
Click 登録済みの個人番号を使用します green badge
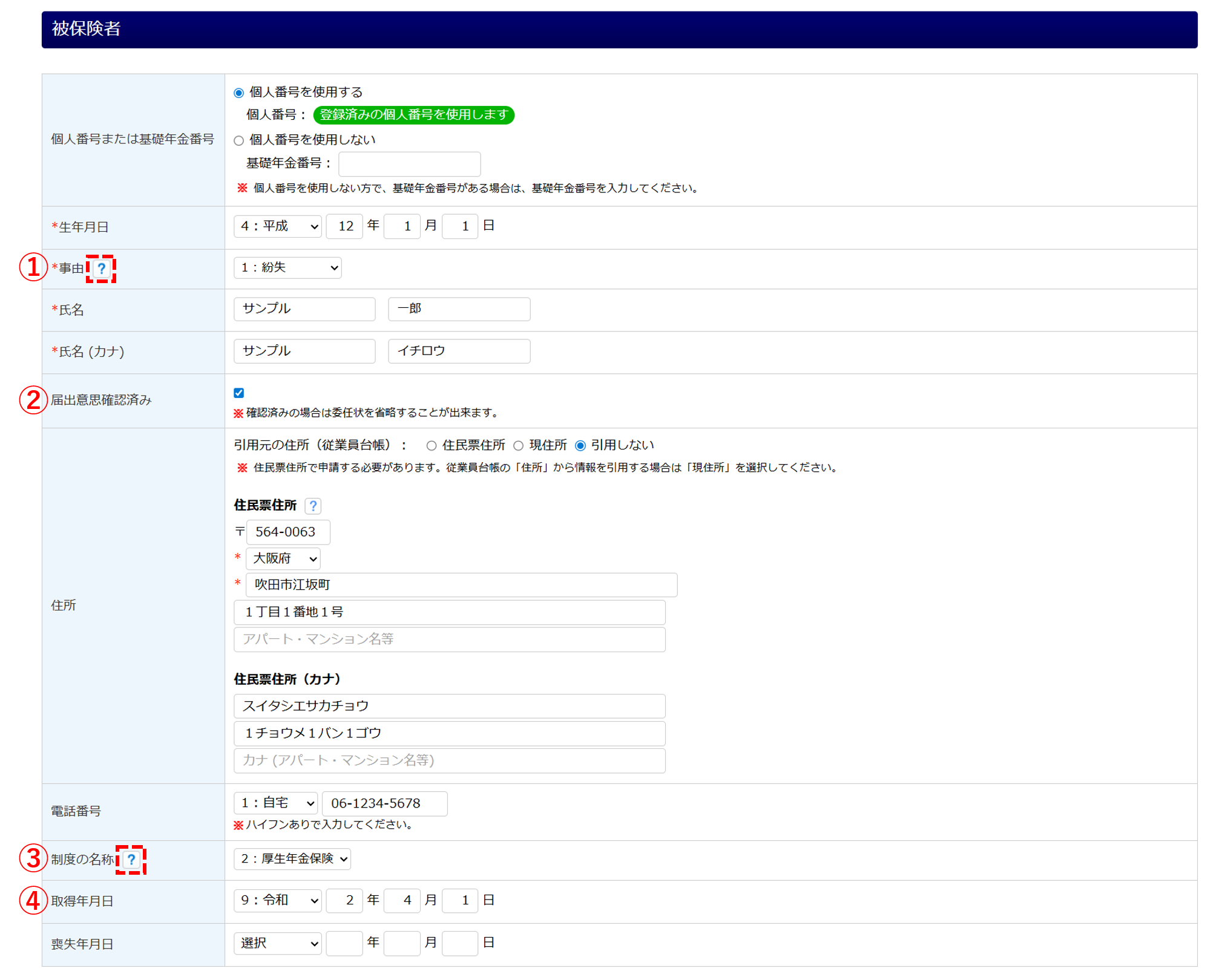(x=414, y=115)
